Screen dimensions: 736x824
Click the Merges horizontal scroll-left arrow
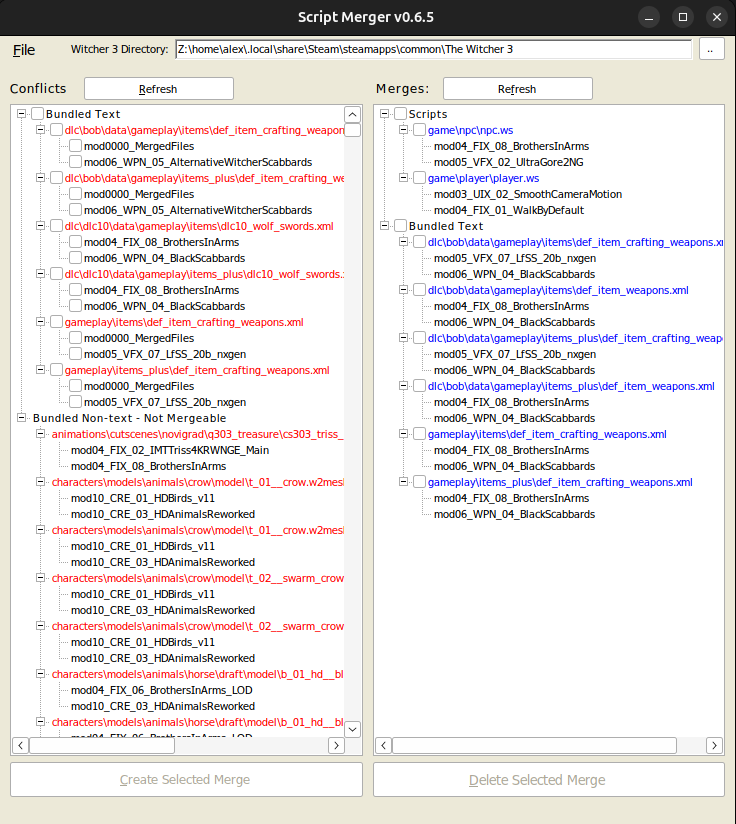click(x=383, y=745)
